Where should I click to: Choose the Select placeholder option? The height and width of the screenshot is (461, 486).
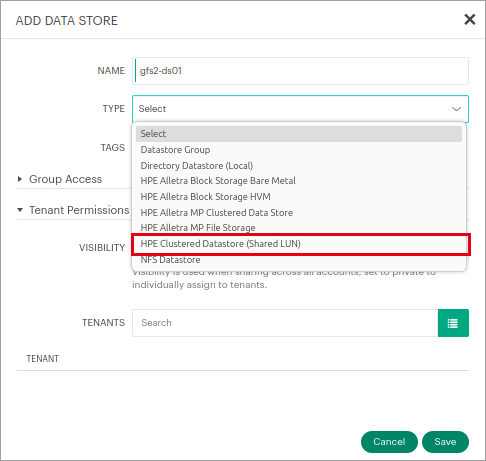tap(299, 134)
